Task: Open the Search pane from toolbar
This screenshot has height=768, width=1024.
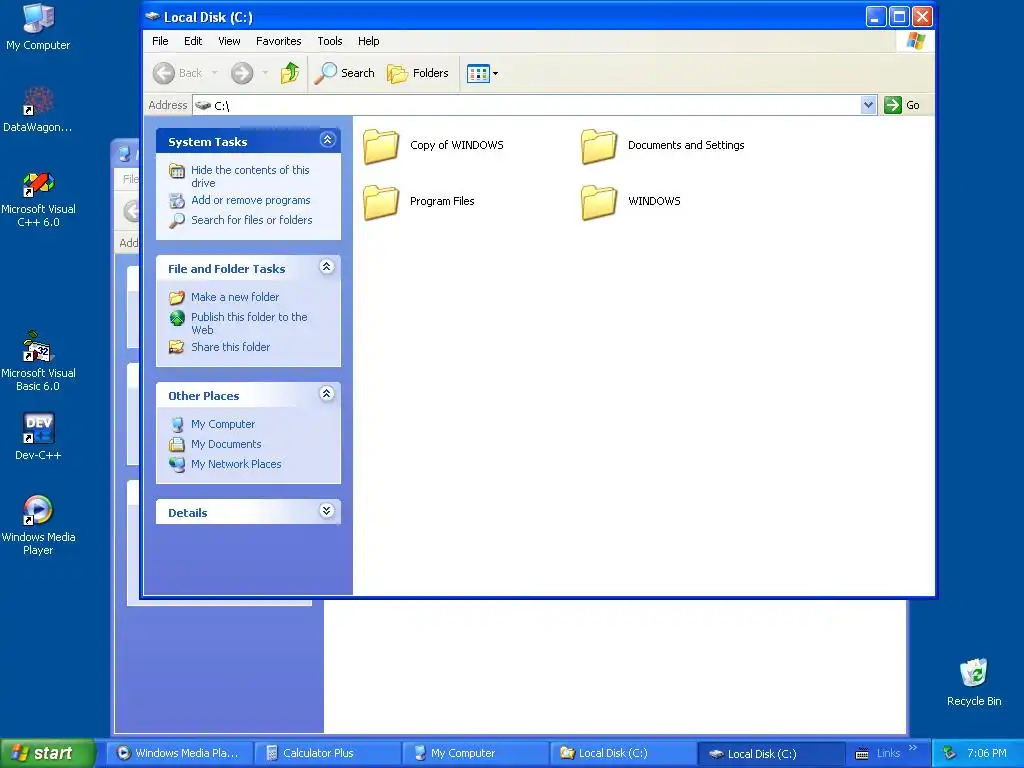Action: (x=344, y=73)
